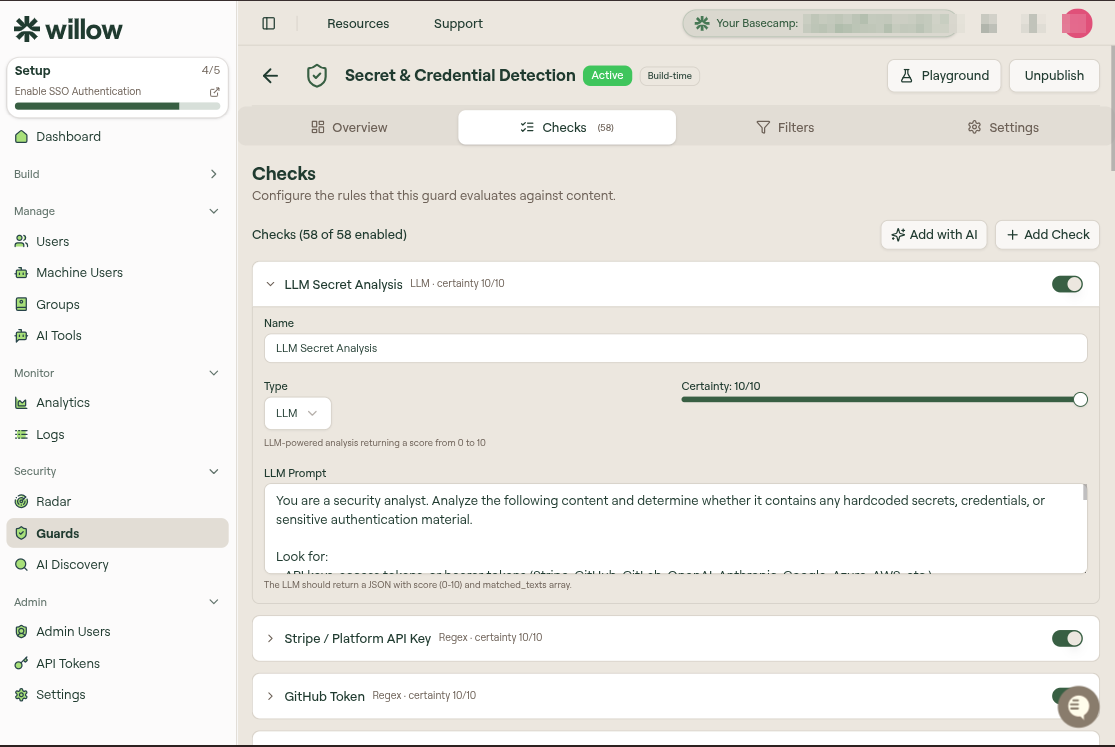Select the Checks (58) tab
1115x747 pixels.
(x=567, y=127)
